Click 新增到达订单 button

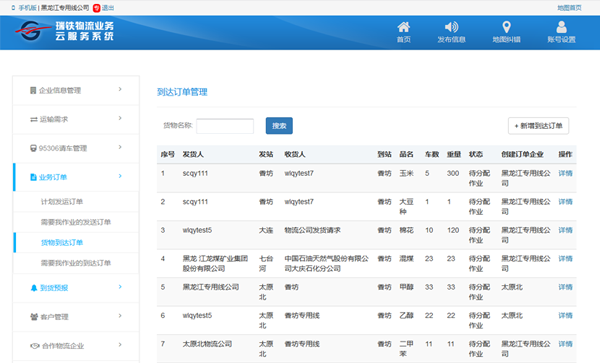(538, 126)
